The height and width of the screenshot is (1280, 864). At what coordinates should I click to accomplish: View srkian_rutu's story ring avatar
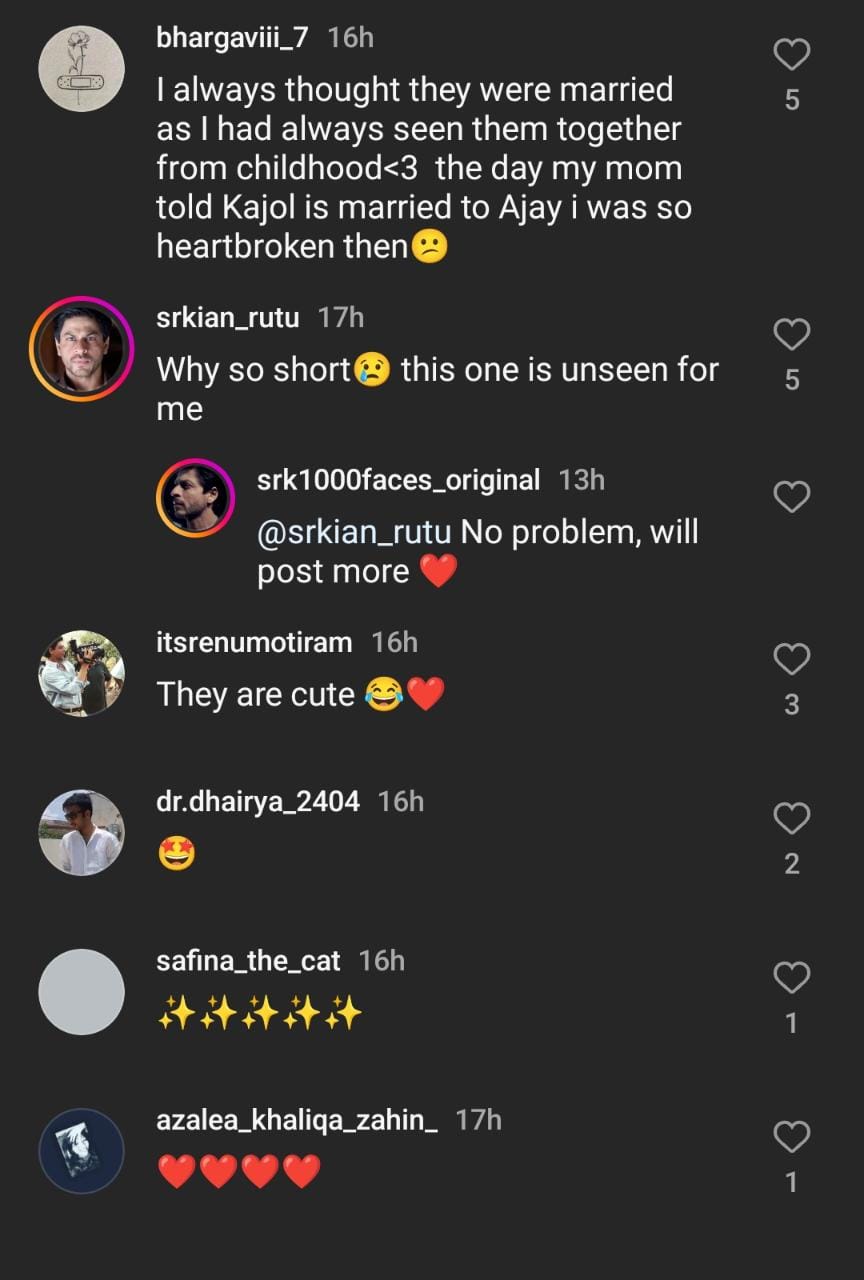tap(81, 348)
